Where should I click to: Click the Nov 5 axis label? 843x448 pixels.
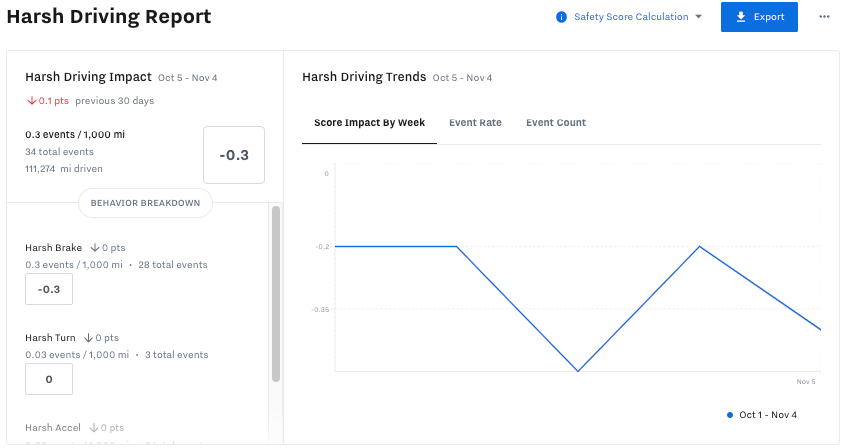coord(806,381)
